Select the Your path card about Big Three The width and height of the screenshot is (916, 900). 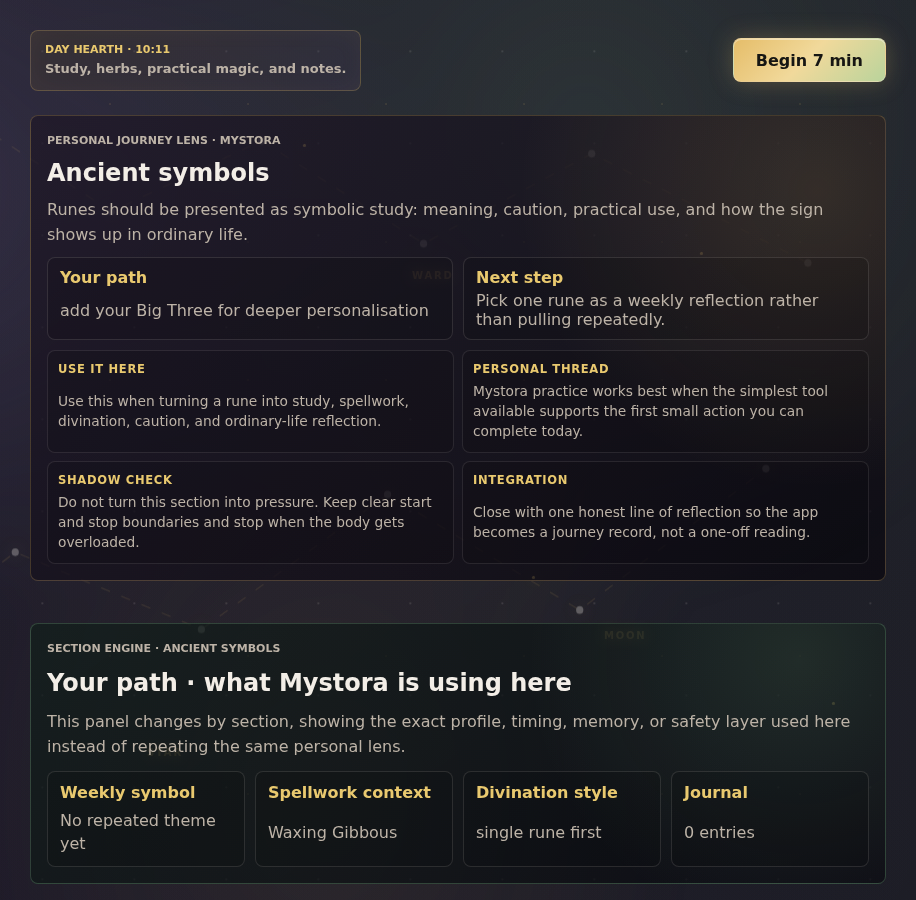point(250,298)
